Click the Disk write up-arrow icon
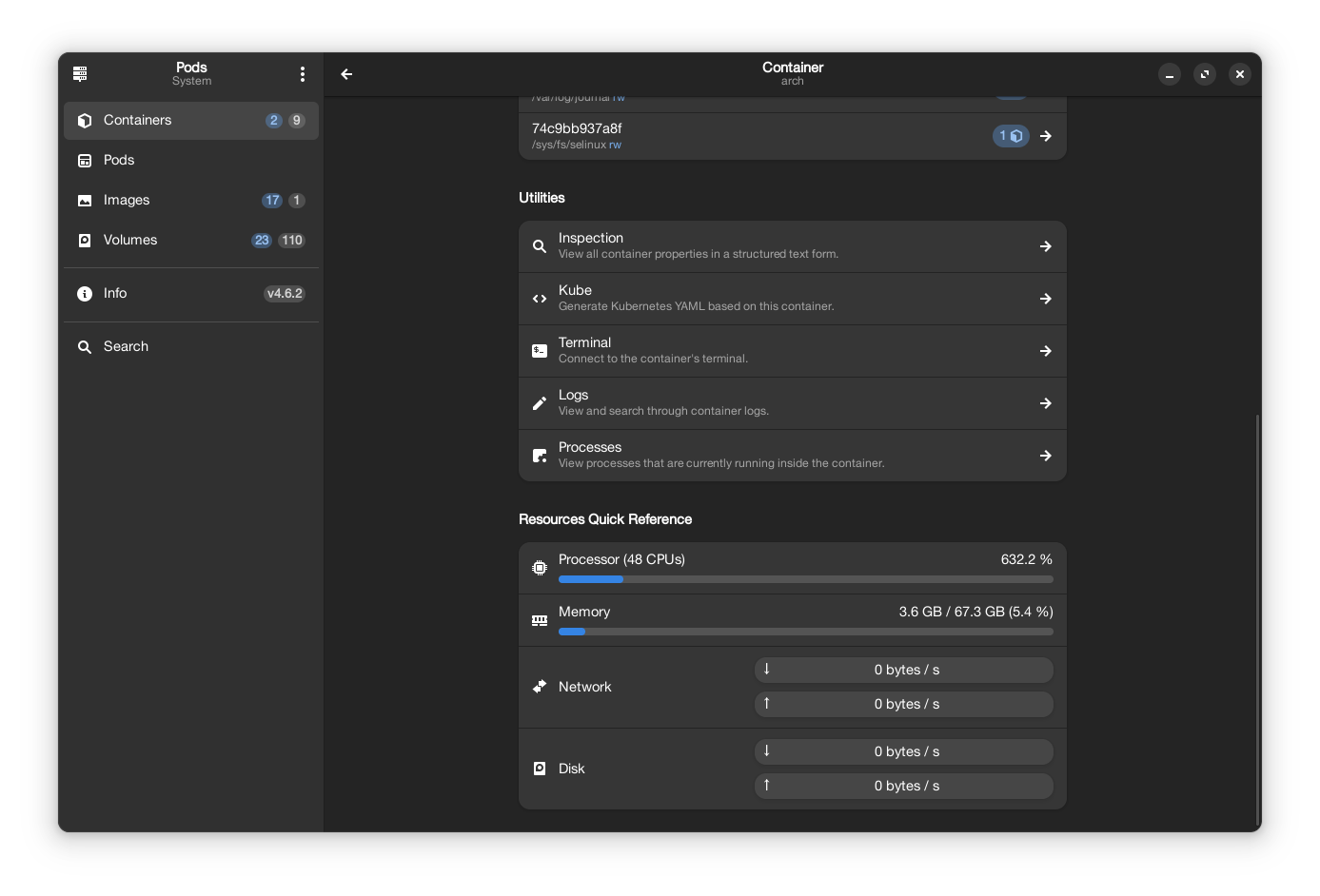Screen dimensions: 1320x896 click(766, 785)
